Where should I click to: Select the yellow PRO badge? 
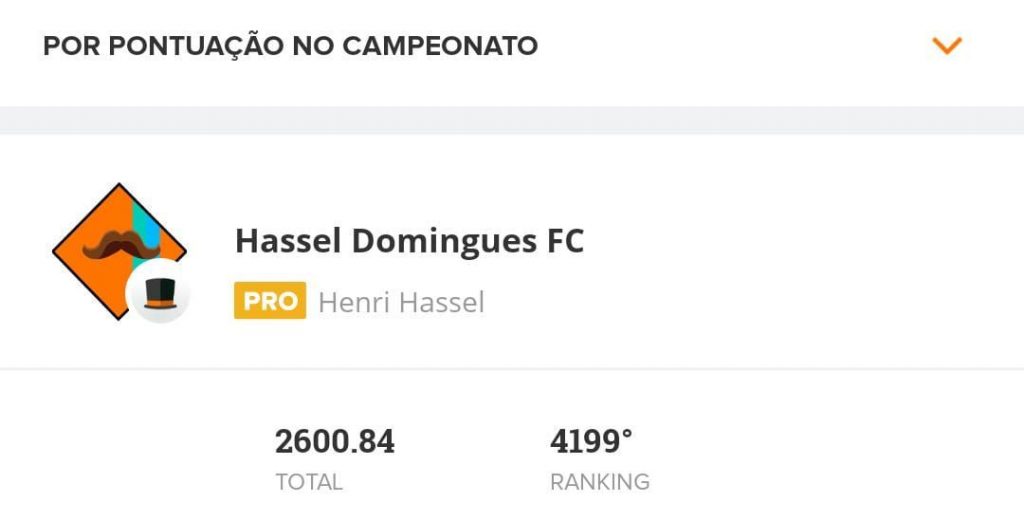point(270,301)
